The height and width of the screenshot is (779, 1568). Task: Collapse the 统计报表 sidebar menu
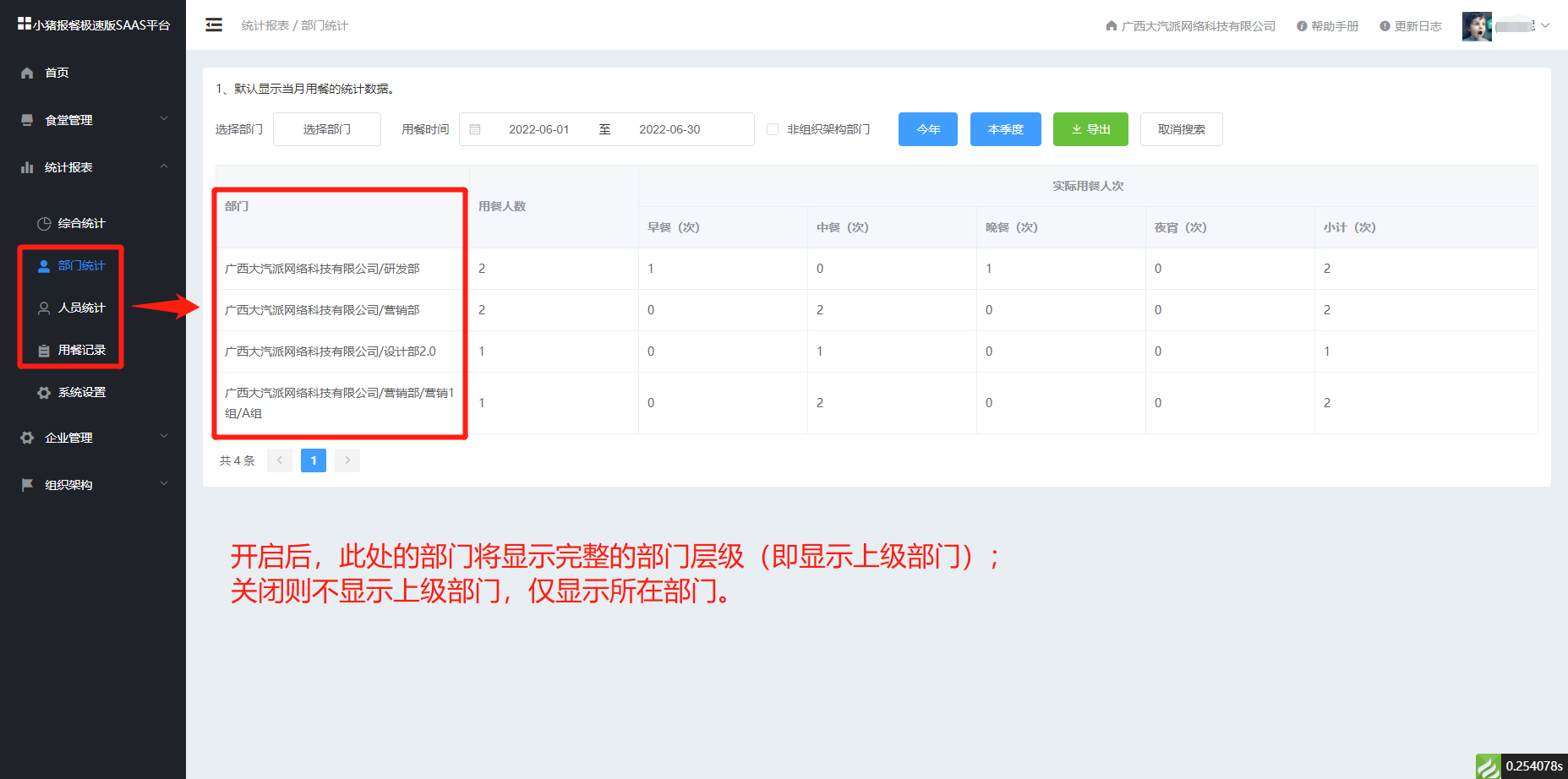click(x=93, y=167)
